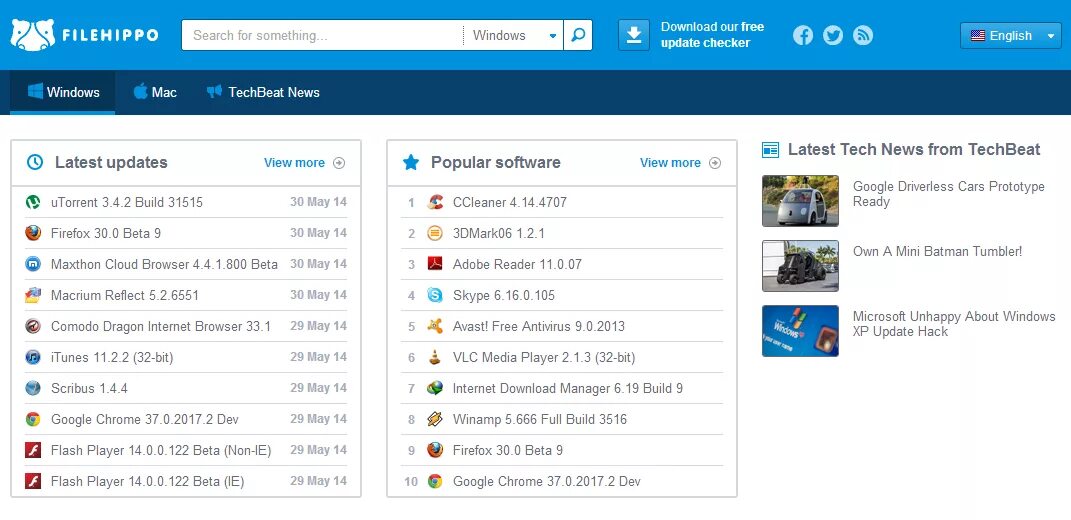Open the TechBeat News tab
Screen dimensions: 1071x520
point(263,92)
